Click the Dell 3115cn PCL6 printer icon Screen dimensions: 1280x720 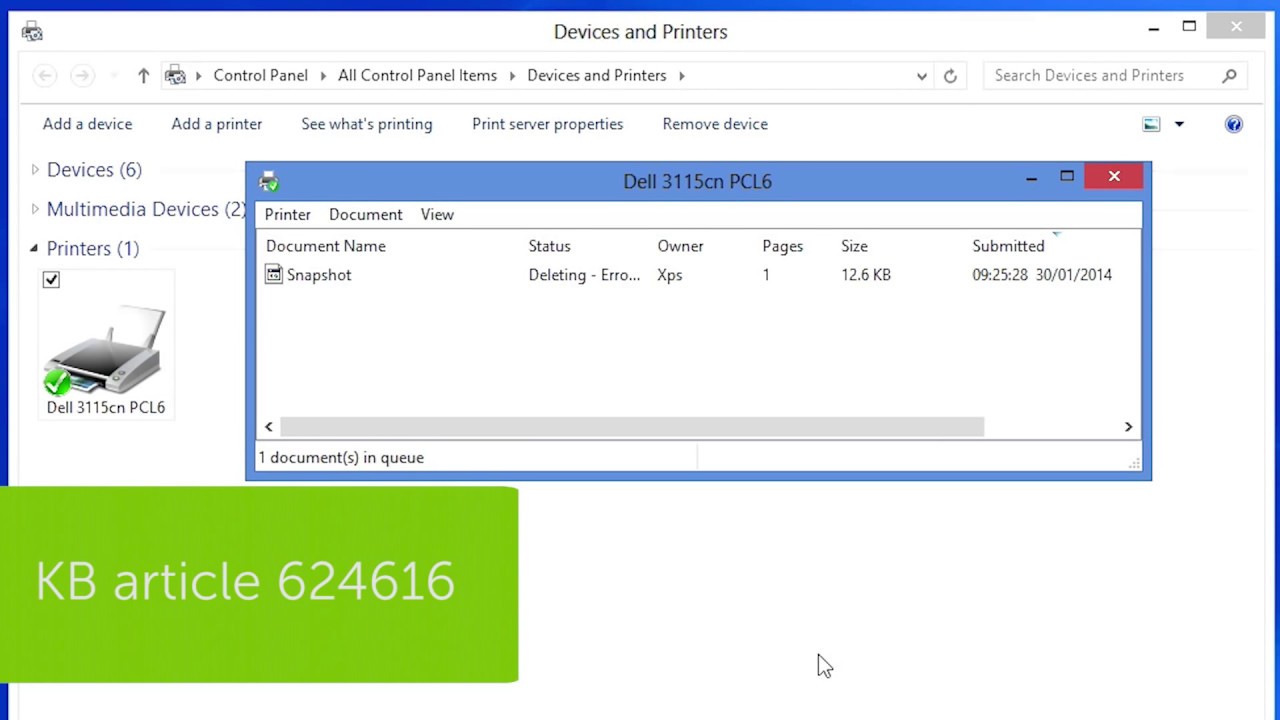click(105, 350)
